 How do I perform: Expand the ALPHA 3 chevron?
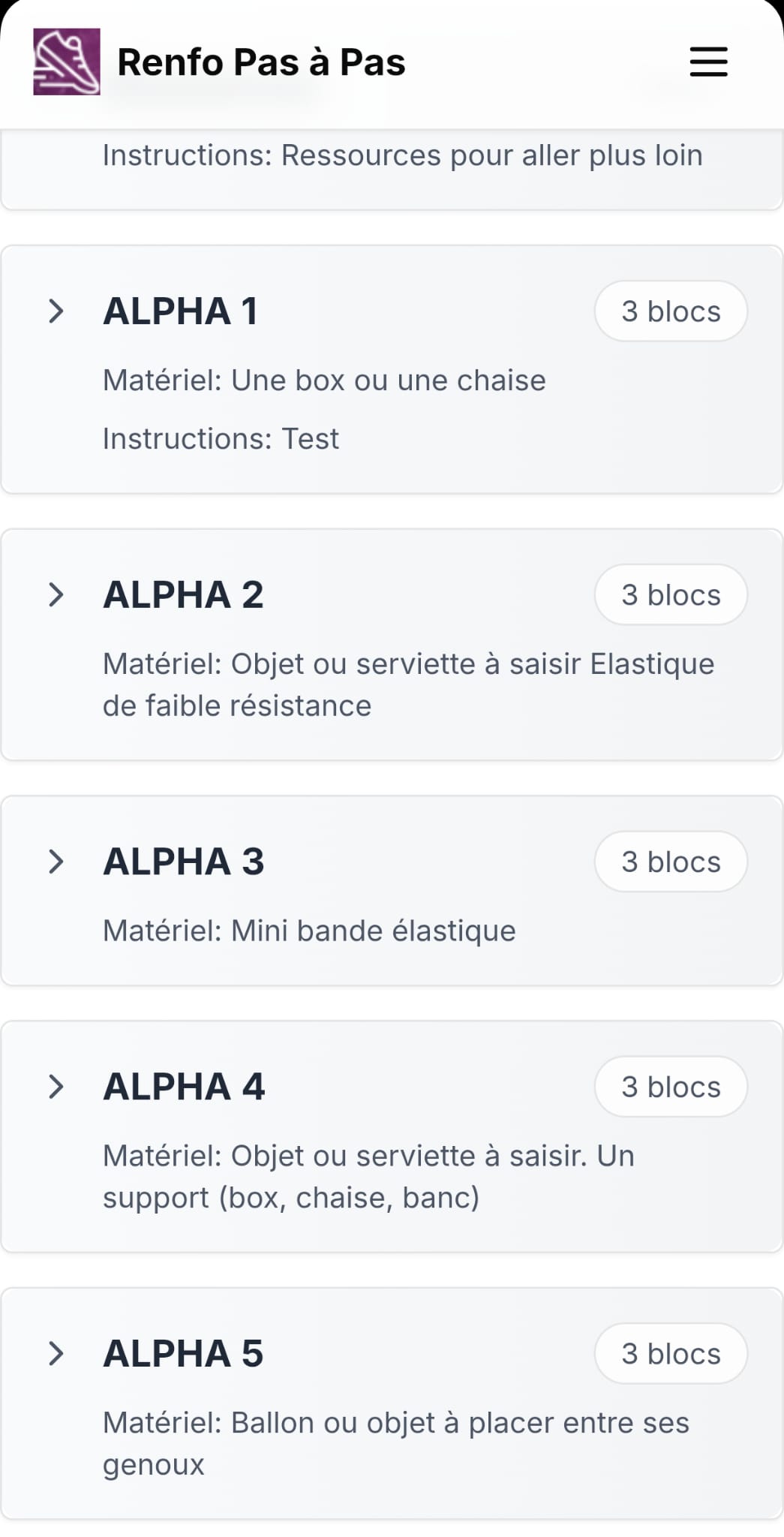click(x=56, y=862)
